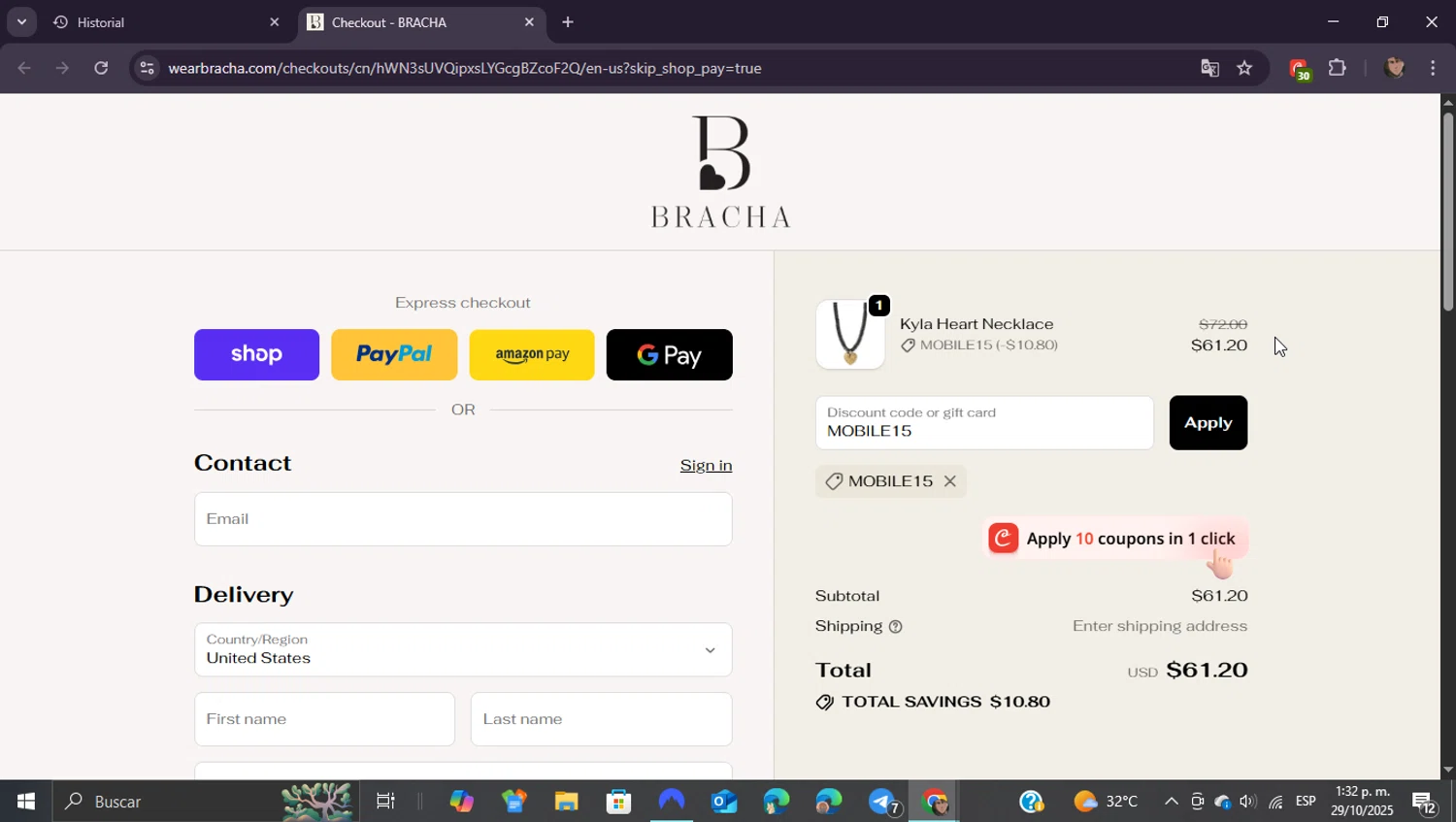The width and height of the screenshot is (1456, 822).
Task: Apply the discount code
Action: click(x=1208, y=422)
